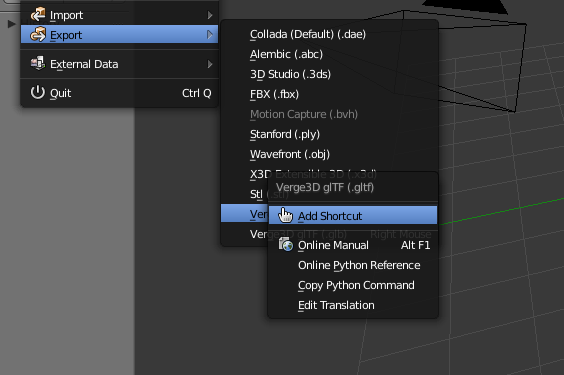Click Add Shortcut in context menu
Viewport: 564px width, 375px height.
(x=353, y=216)
